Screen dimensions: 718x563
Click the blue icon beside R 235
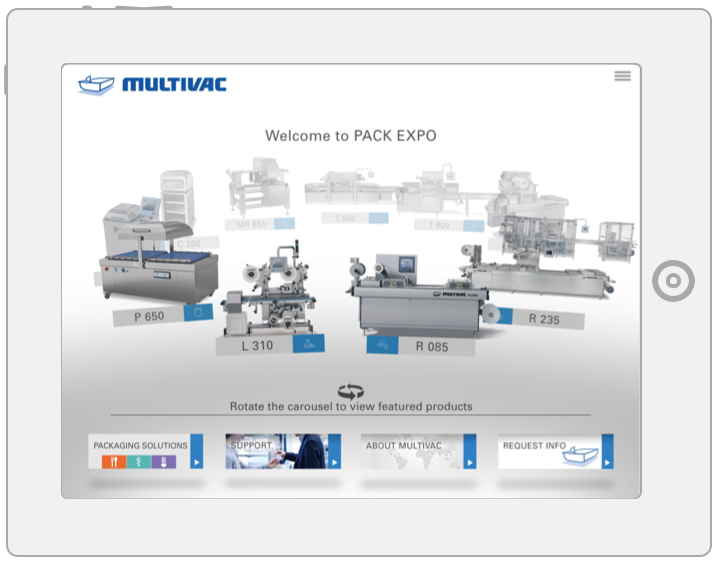coord(504,316)
